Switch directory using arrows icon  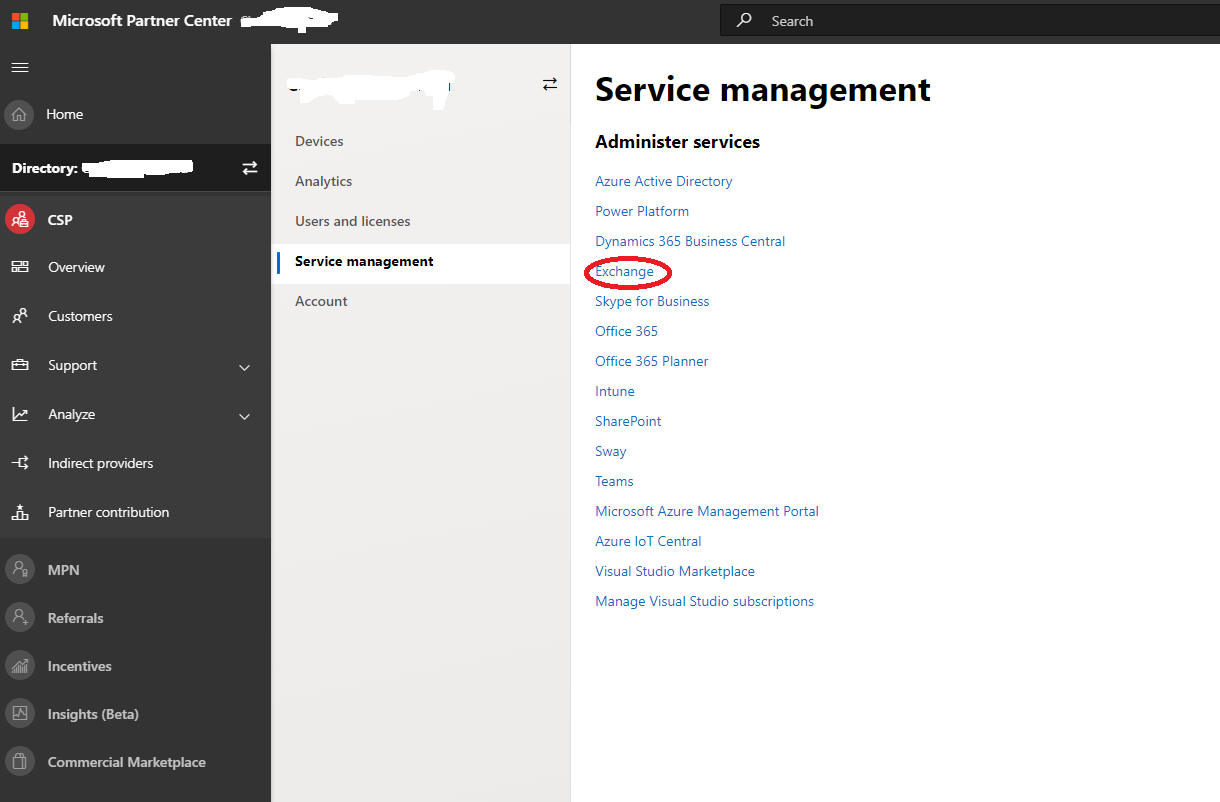(250, 168)
